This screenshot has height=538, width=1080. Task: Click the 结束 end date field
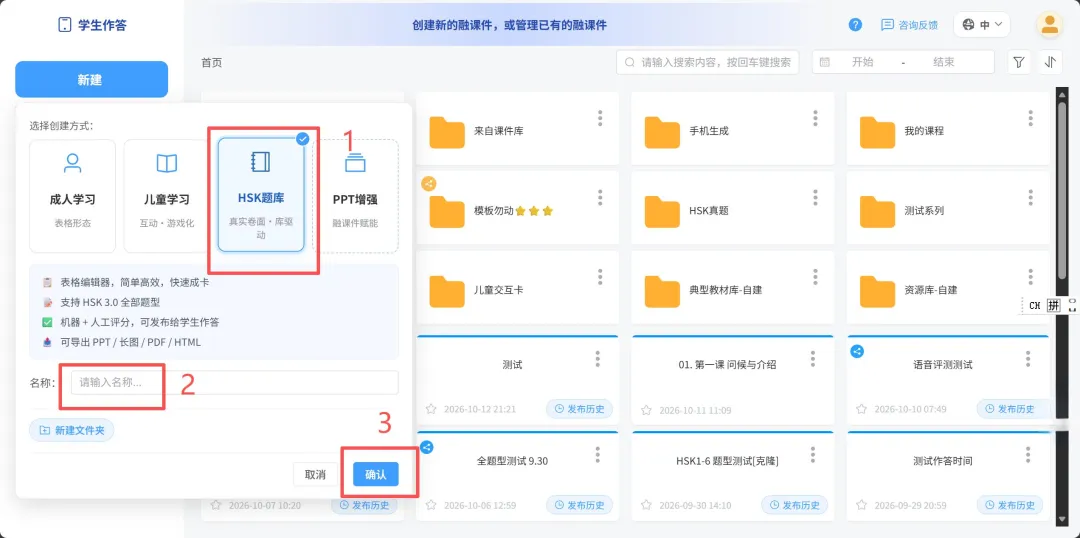[944, 62]
